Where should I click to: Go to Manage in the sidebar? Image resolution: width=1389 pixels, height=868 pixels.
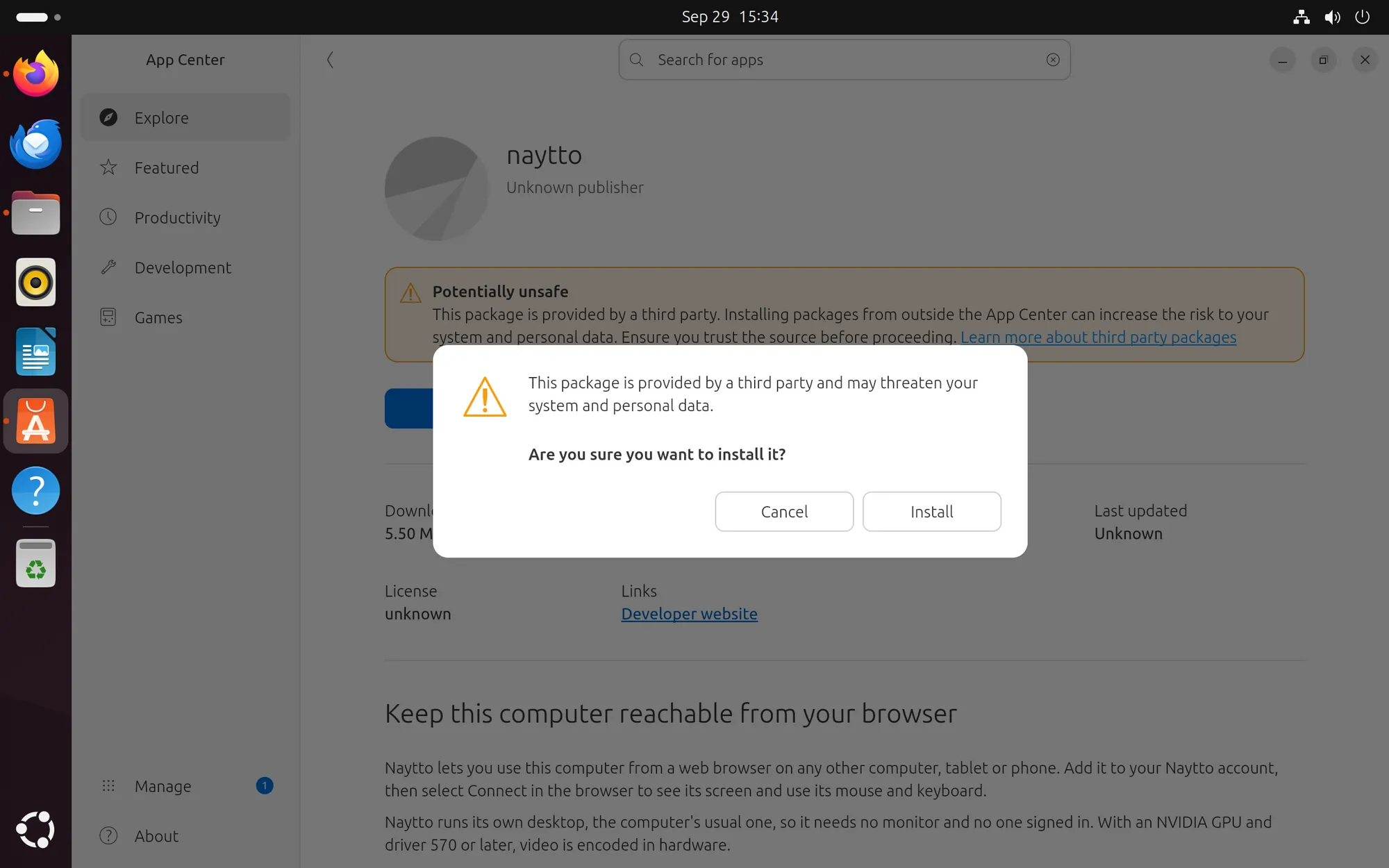[x=185, y=786]
